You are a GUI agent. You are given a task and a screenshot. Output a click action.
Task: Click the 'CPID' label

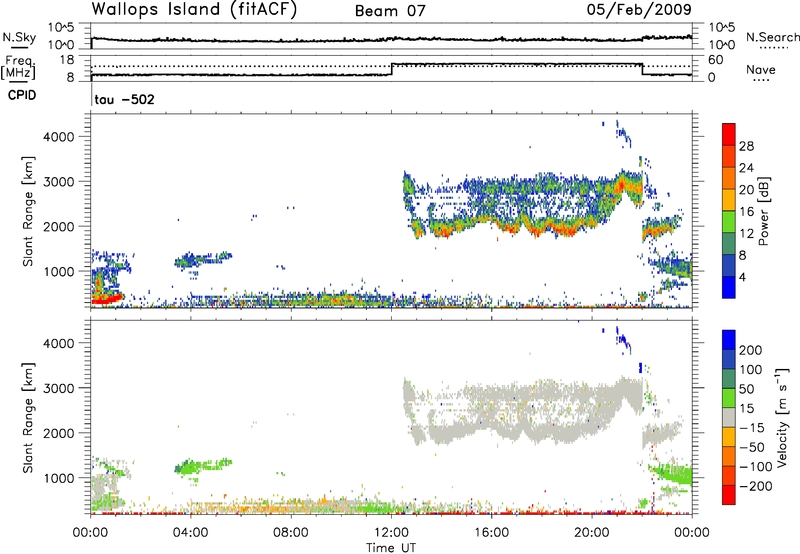point(22,95)
